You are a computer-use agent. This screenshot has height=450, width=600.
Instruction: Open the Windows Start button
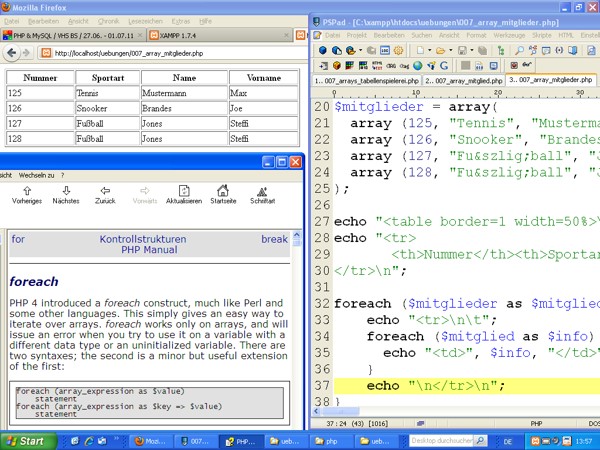pyautogui.click(x=25, y=440)
